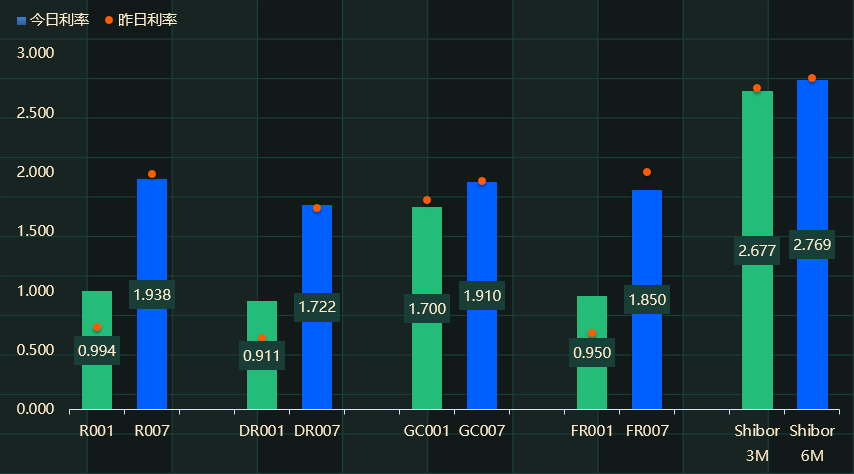Click the FR007 axis label
Viewport: 854px width, 474px height.
pyautogui.click(x=647, y=431)
